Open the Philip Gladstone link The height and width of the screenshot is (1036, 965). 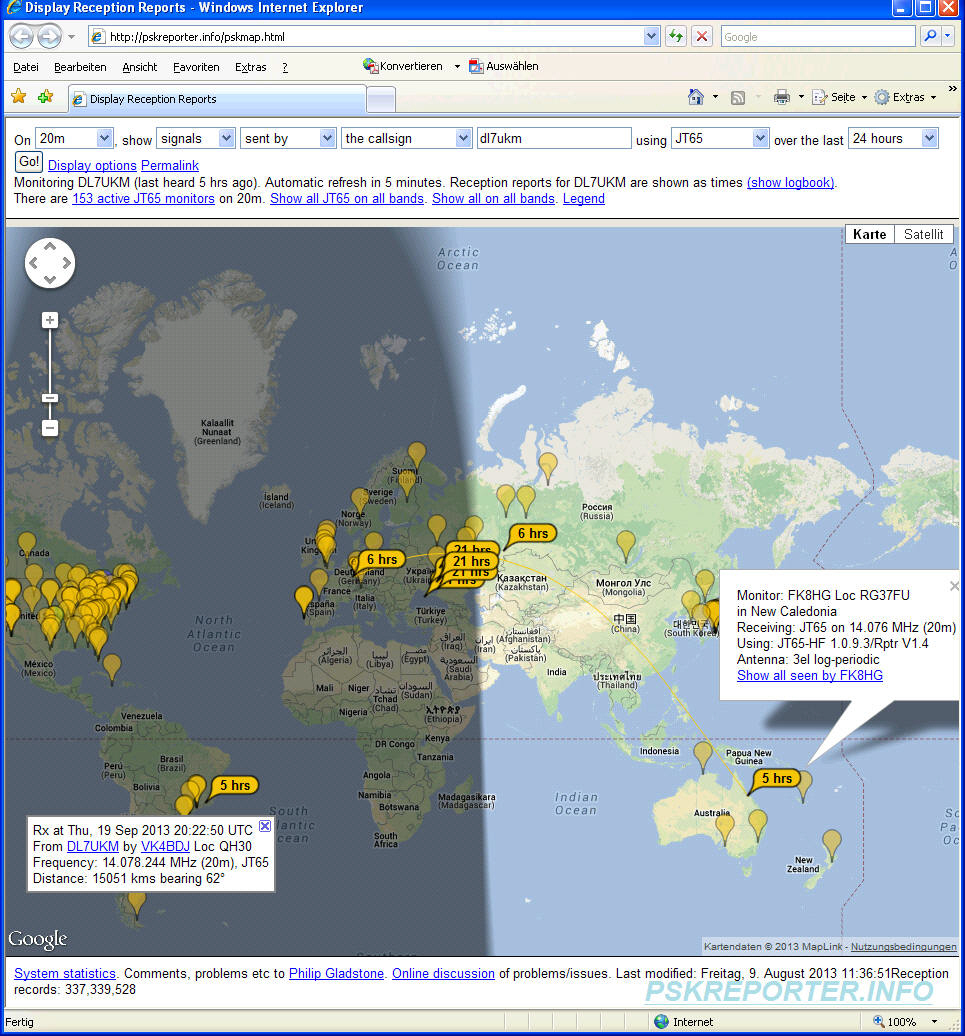click(x=336, y=973)
